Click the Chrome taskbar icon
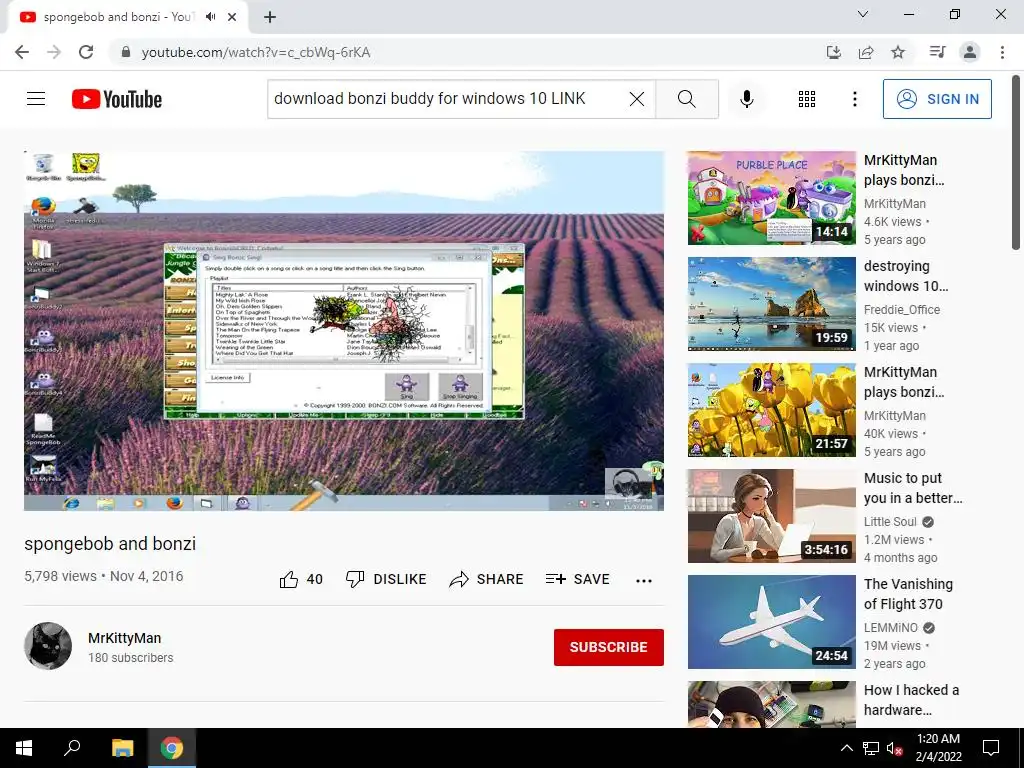The width and height of the screenshot is (1024, 768). click(172, 748)
